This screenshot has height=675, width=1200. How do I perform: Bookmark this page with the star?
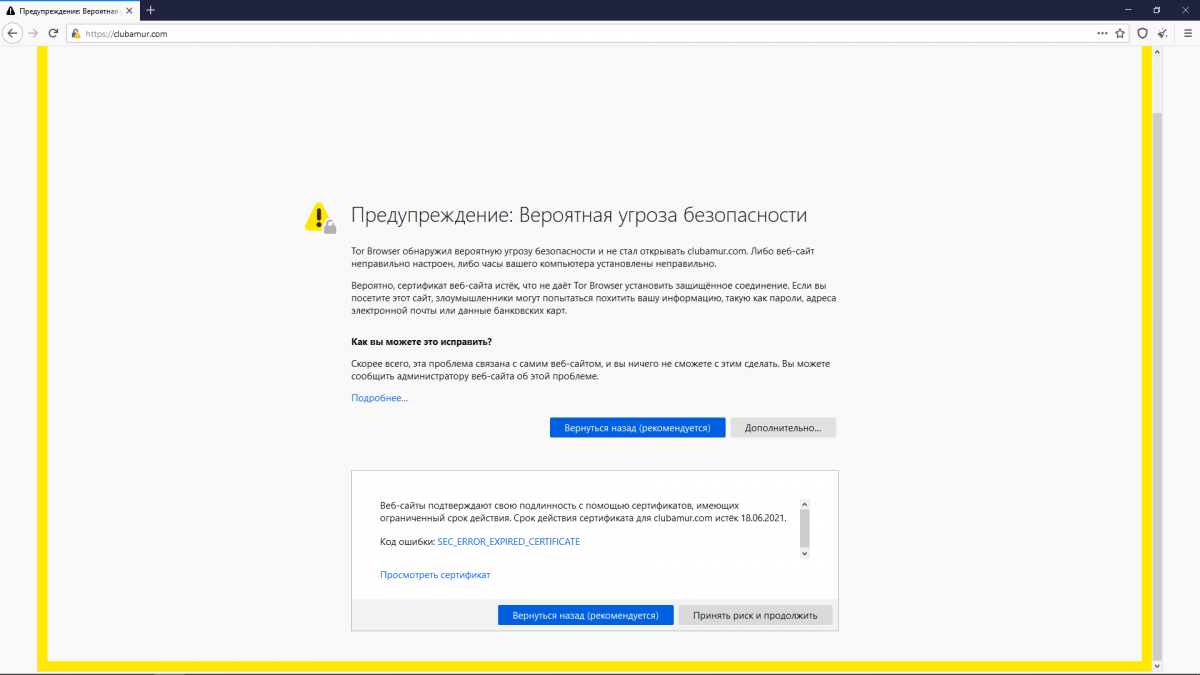tap(1120, 33)
